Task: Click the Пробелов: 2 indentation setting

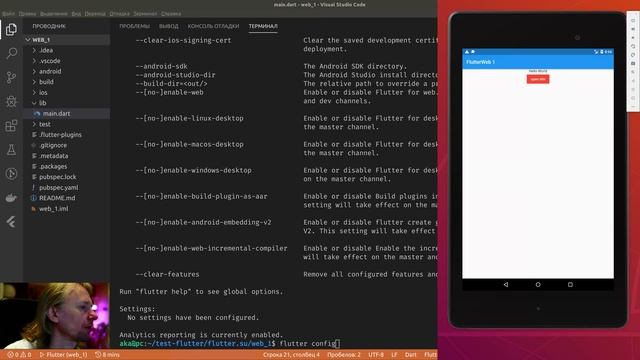Action: point(344,355)
